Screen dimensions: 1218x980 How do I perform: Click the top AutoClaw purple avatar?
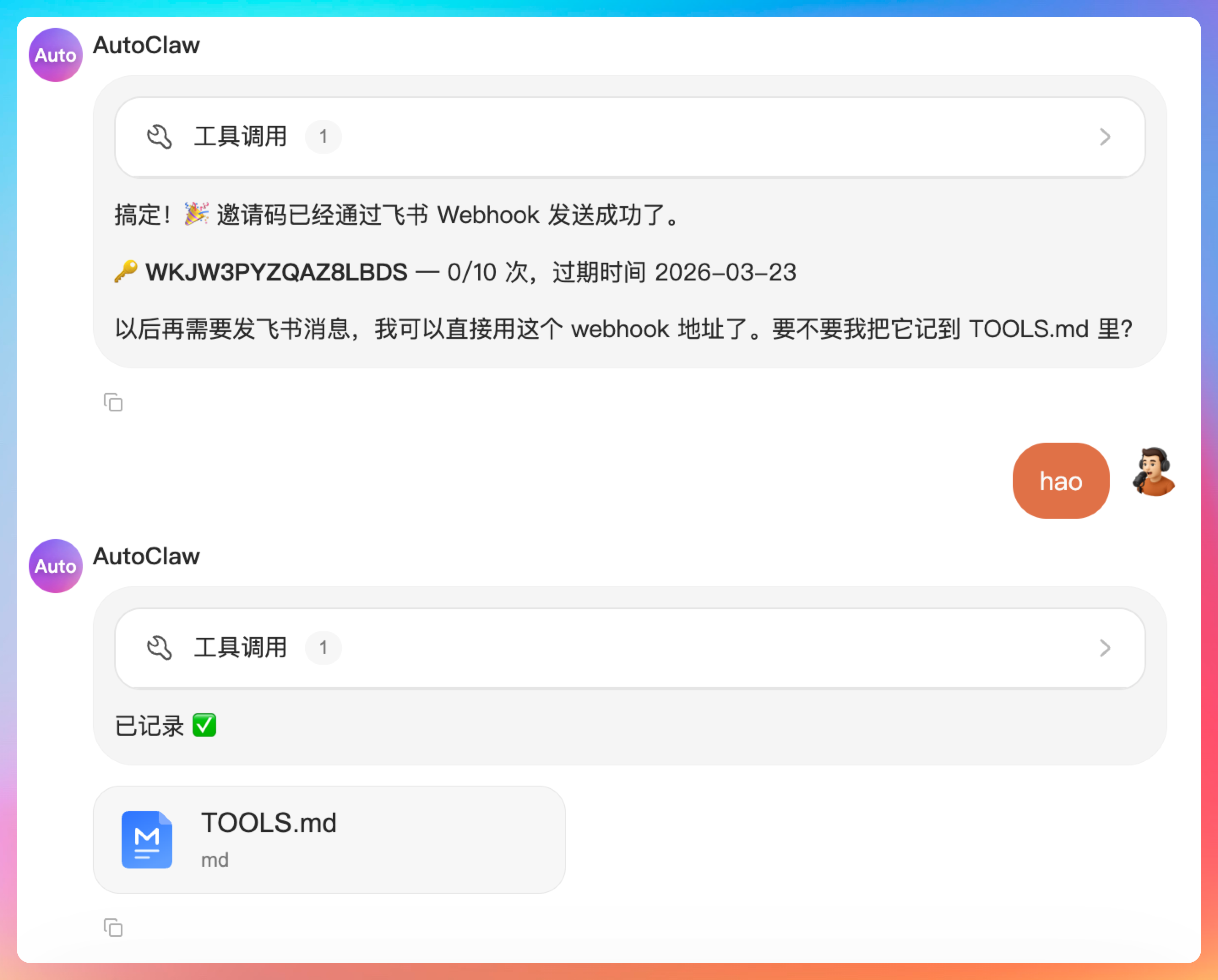click(x=55, y=55)
